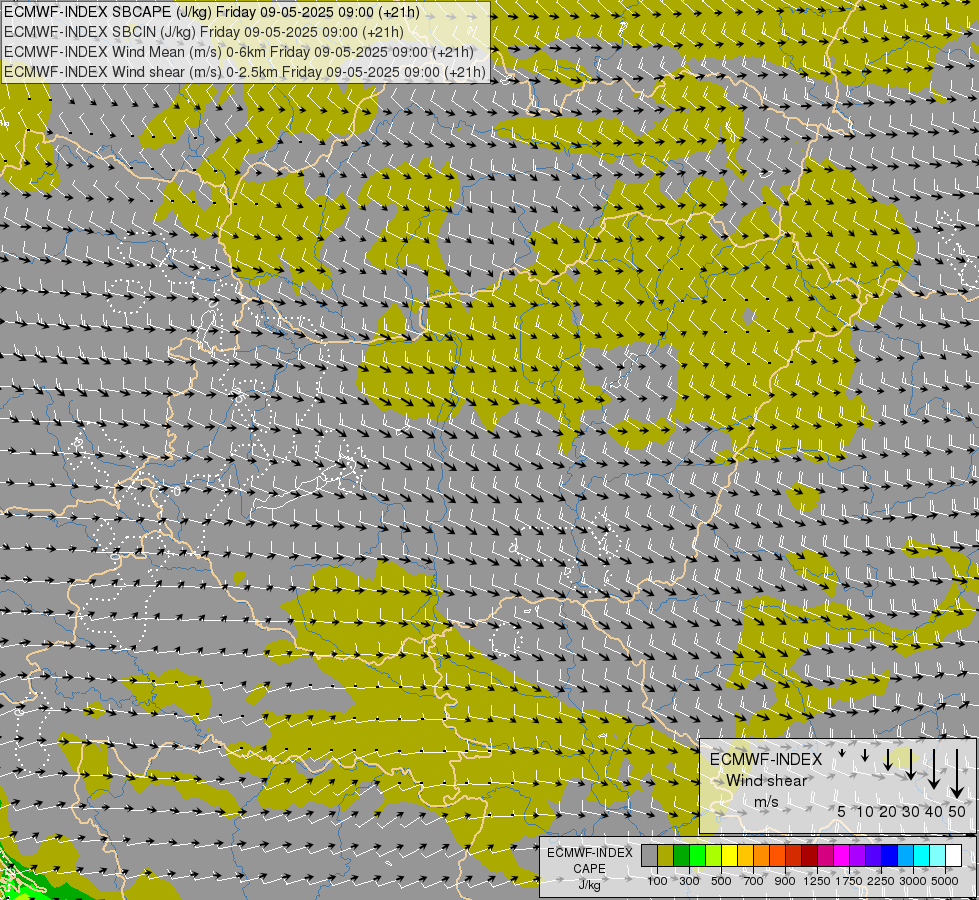The height and width of the screenshot is (900, 979).
Task: Click the 30 m/s wind shear legend arrow
Action: pyautogui.click(x=910, y=764)
